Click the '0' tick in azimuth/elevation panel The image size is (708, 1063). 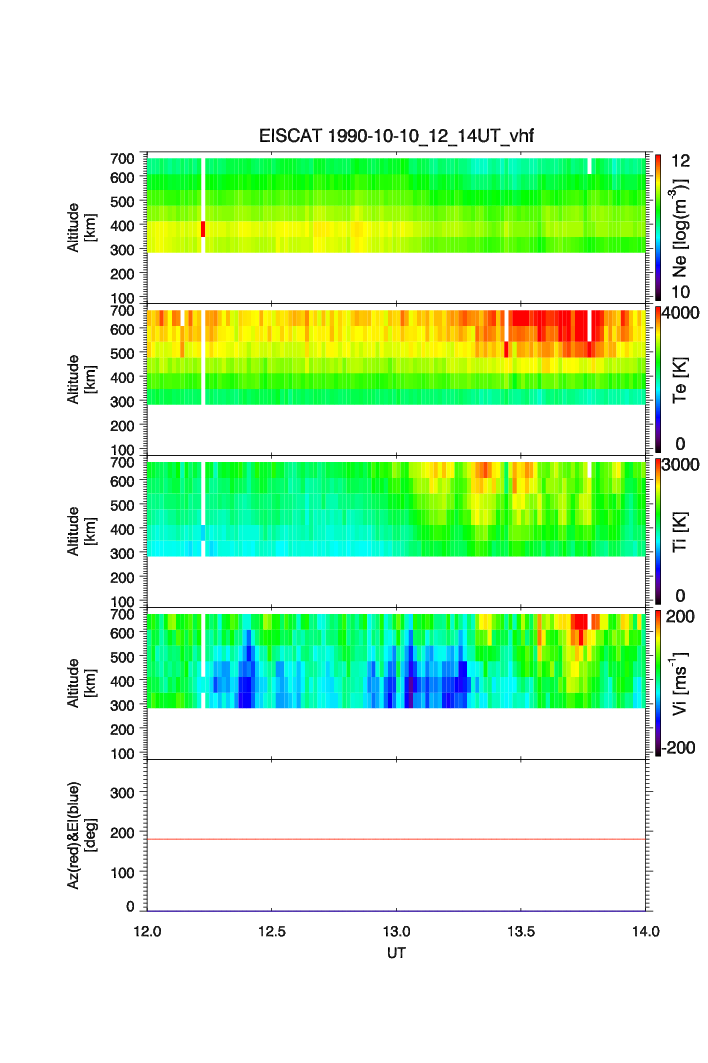click(130, 906)
